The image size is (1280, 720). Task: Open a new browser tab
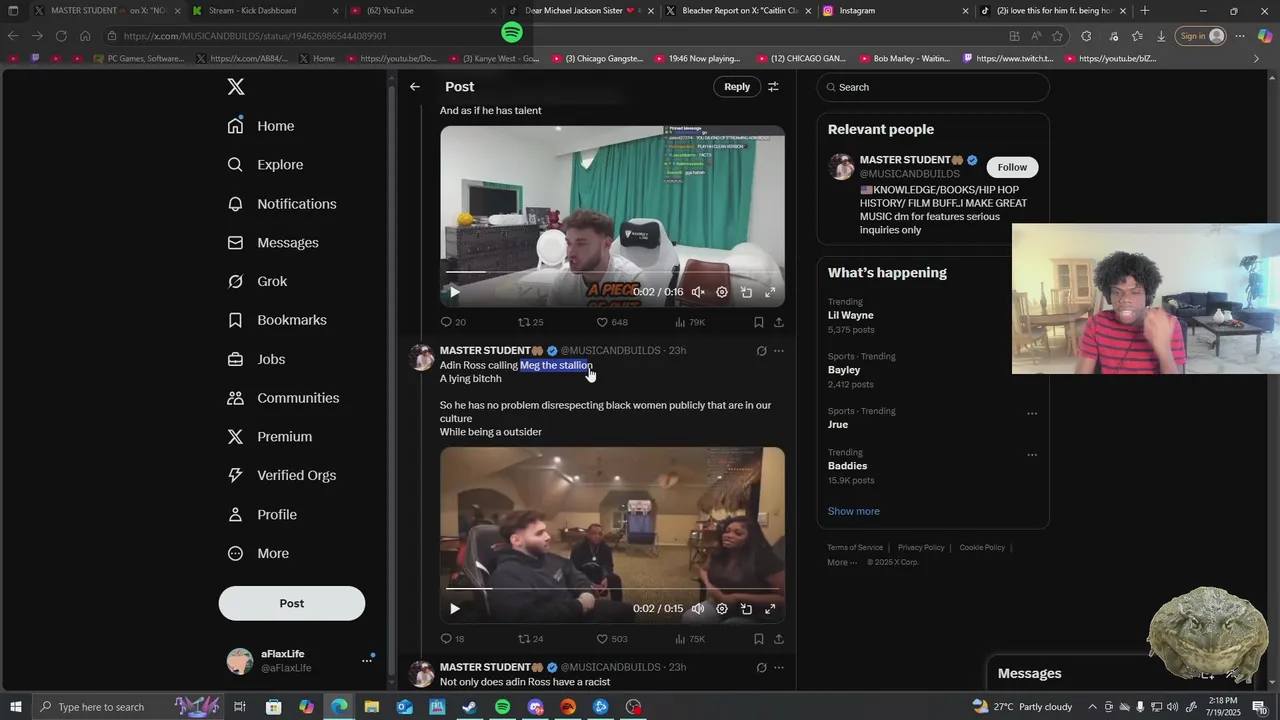pyautogui.click(x=1145, y=11)
